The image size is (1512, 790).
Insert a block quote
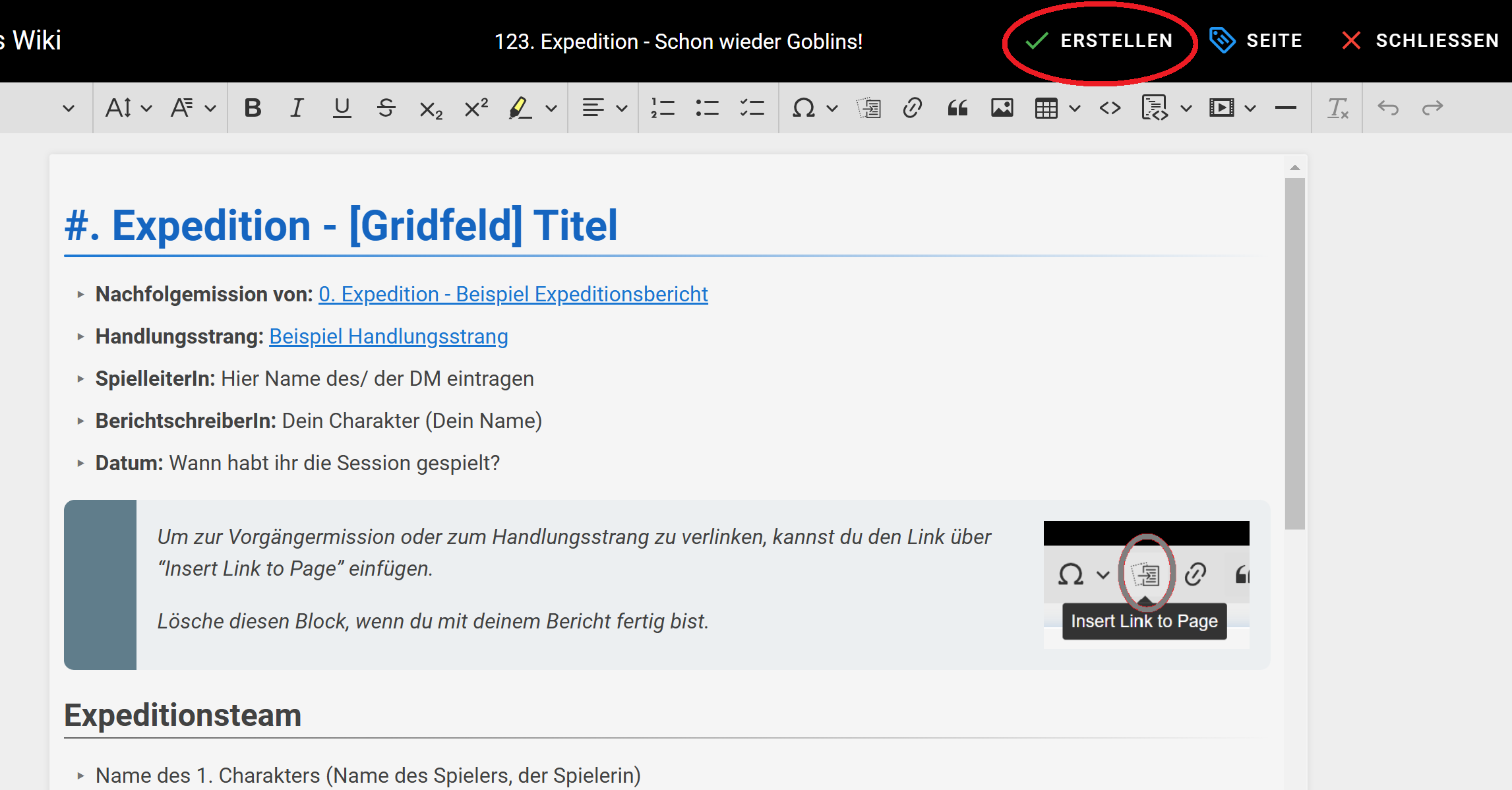pyautogui.click(x=957, y=107)
